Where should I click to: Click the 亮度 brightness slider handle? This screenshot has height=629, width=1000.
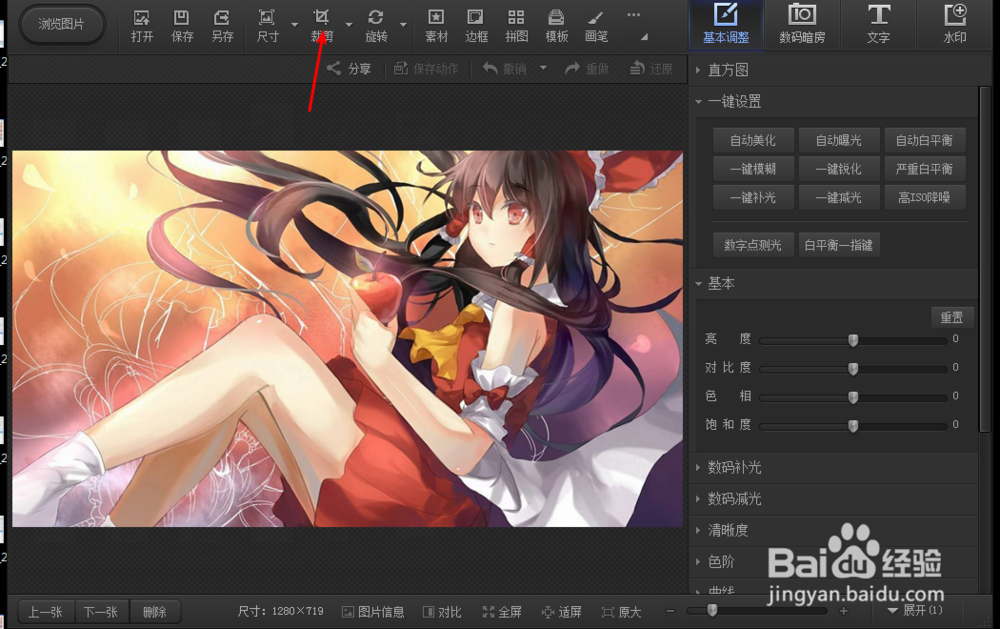(x=853, y=340)
